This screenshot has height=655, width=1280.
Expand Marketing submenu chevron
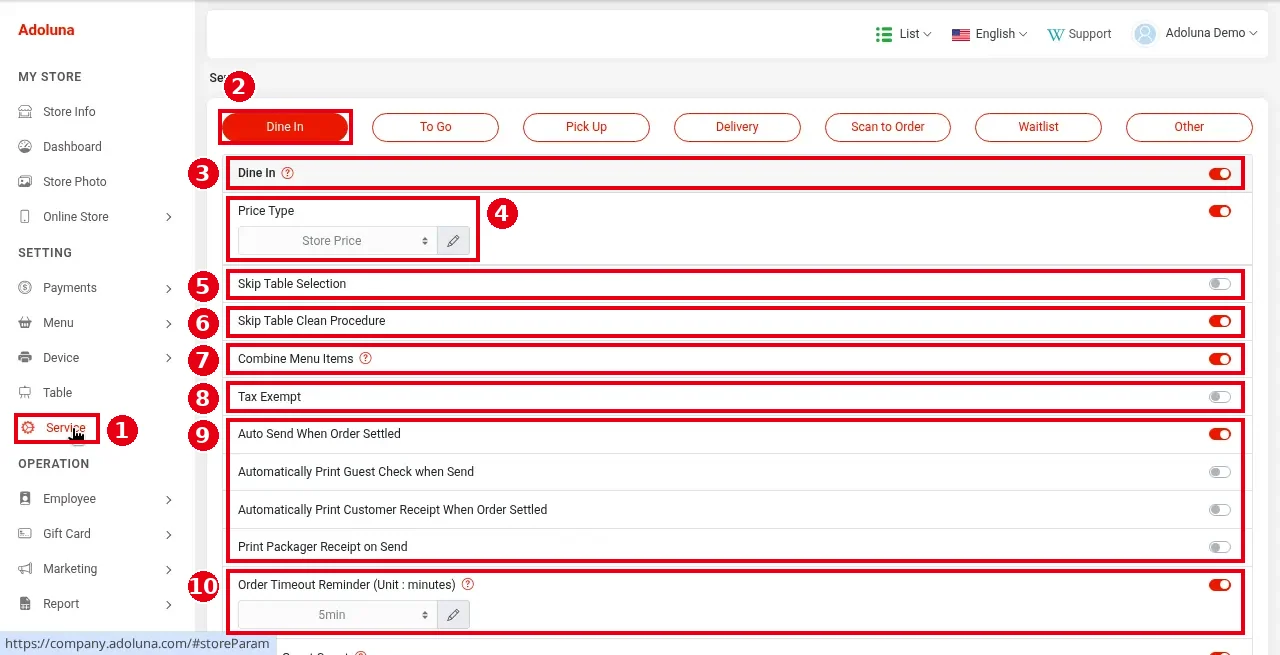click(169, 569)
